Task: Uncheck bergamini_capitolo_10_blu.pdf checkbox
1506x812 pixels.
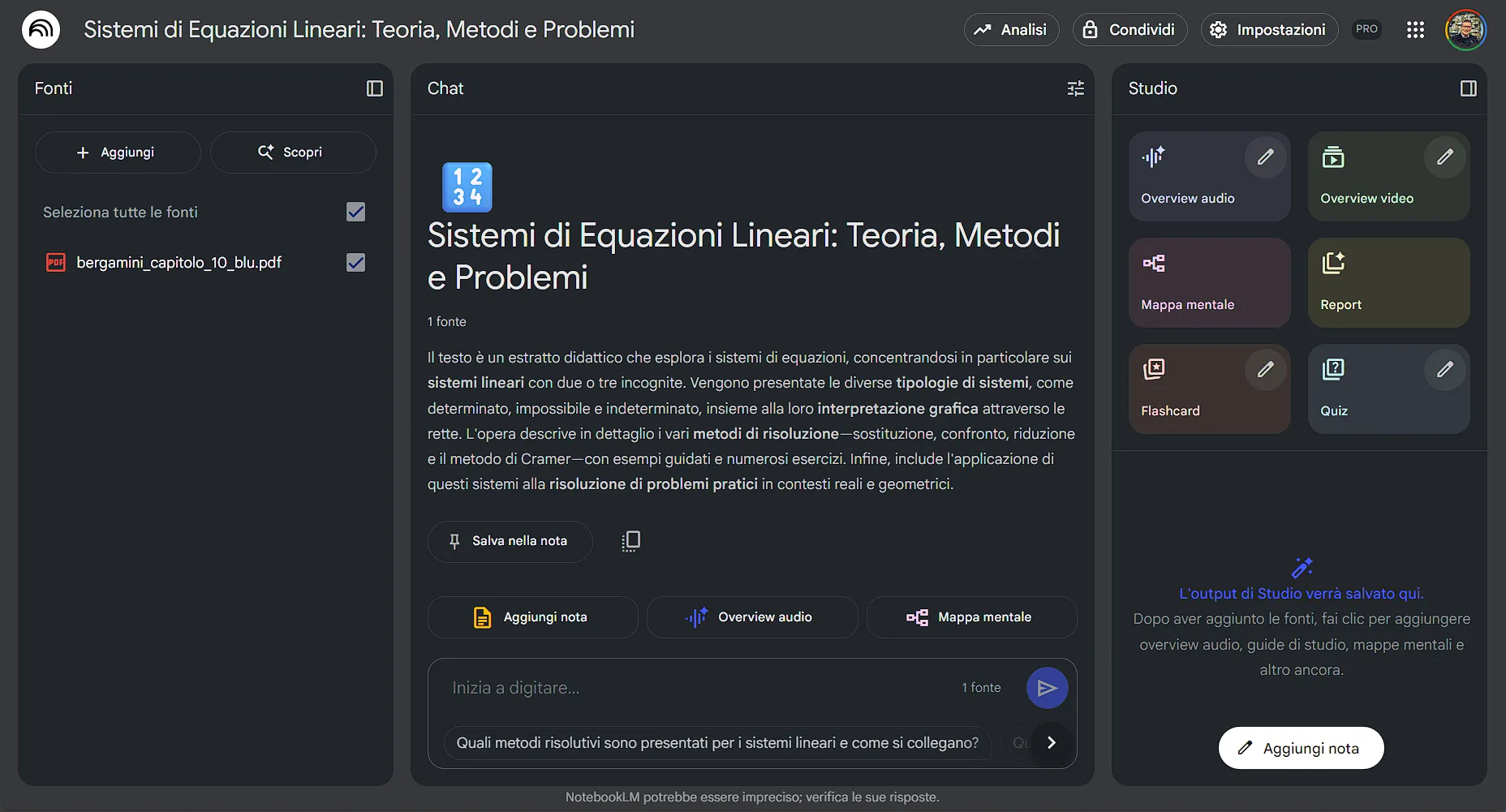Action: (x=355, y=262)
